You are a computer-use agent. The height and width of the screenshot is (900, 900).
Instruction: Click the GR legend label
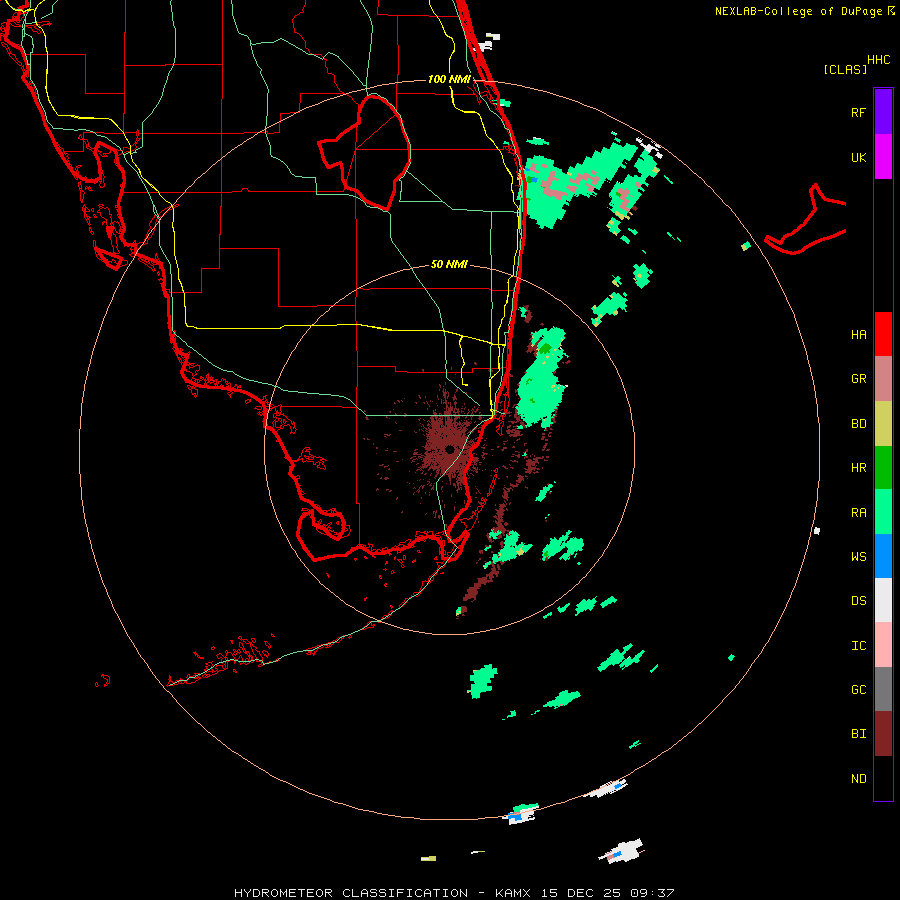coord(858,379)
